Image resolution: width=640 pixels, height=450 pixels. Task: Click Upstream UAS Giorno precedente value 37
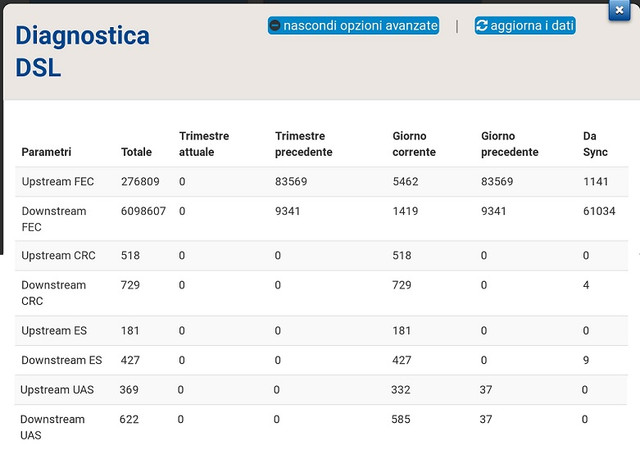coord(486,390)
